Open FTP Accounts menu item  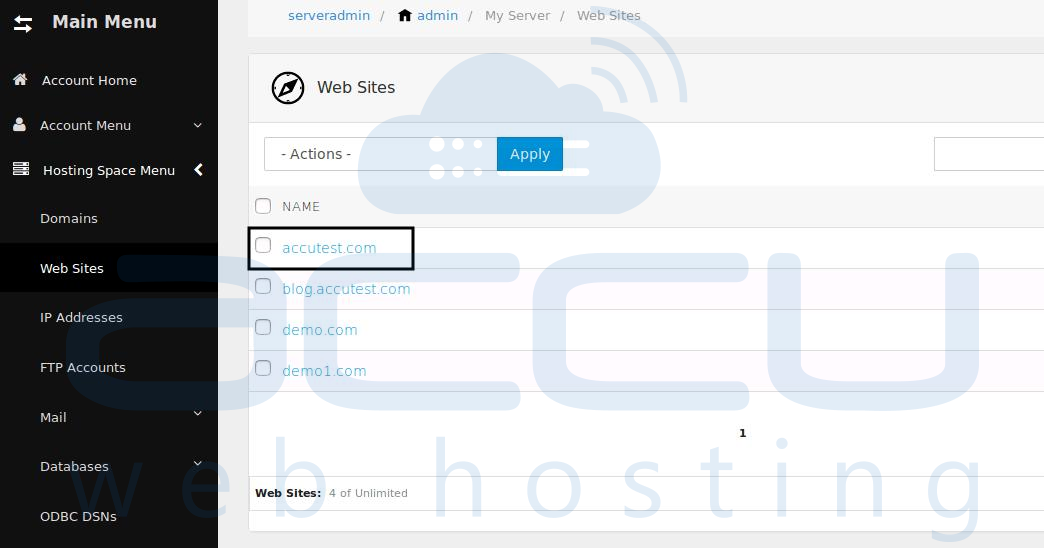coord(83,368)
